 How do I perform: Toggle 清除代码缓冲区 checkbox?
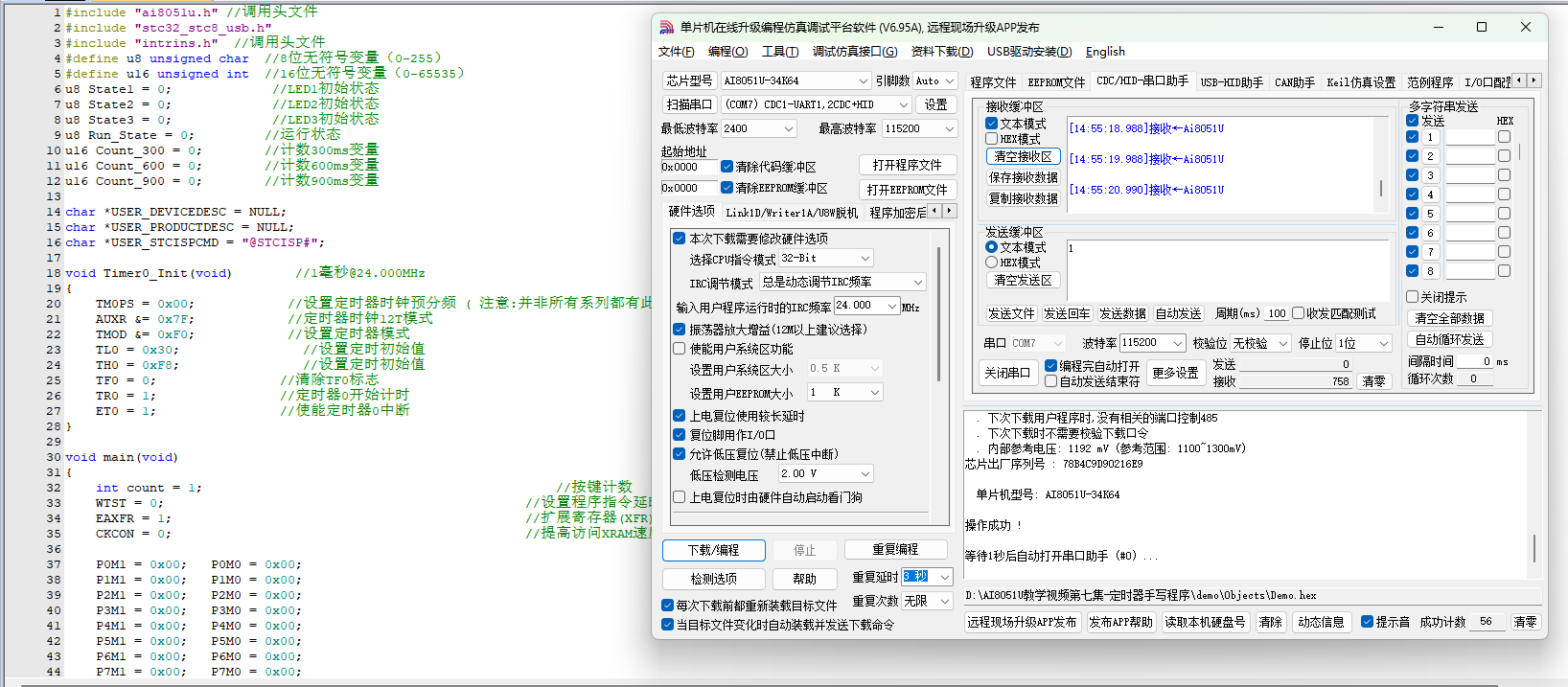click(x=726, y=167)
